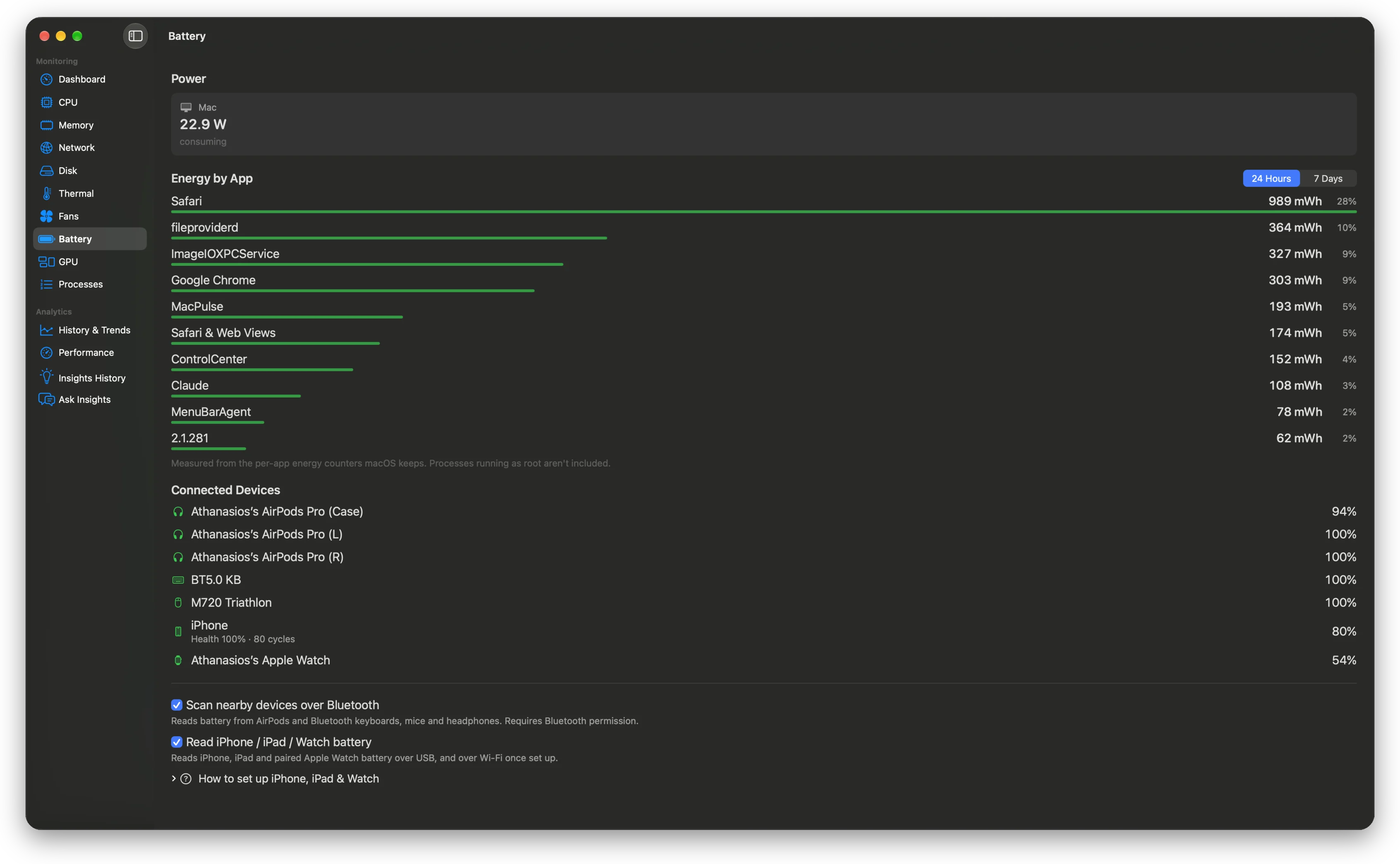The width and height of the screenshot is (1400, 864).
Task: Click the AirPods Pro (L) headphone icon
Action: (178, 534)
